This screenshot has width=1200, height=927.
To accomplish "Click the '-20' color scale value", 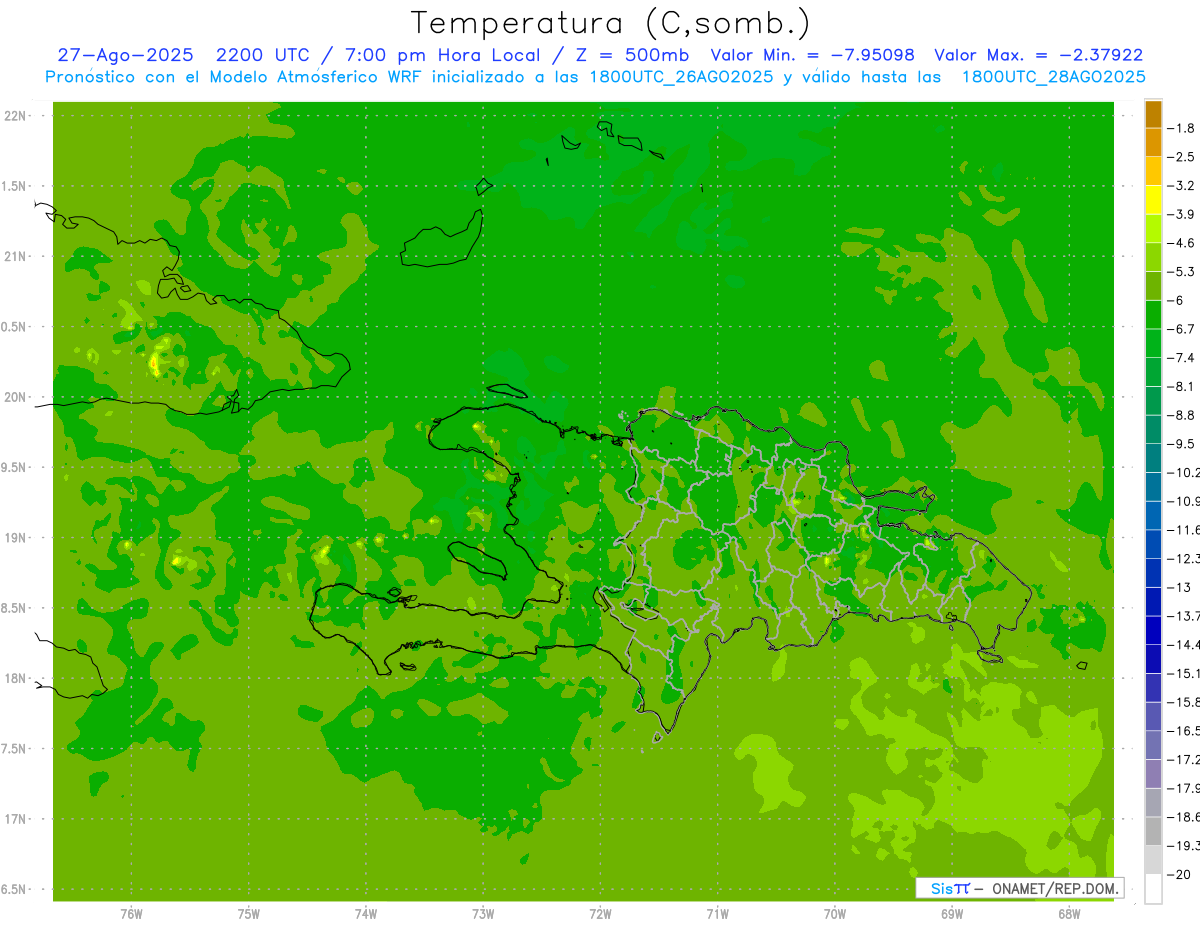I will click(1179, 874).
